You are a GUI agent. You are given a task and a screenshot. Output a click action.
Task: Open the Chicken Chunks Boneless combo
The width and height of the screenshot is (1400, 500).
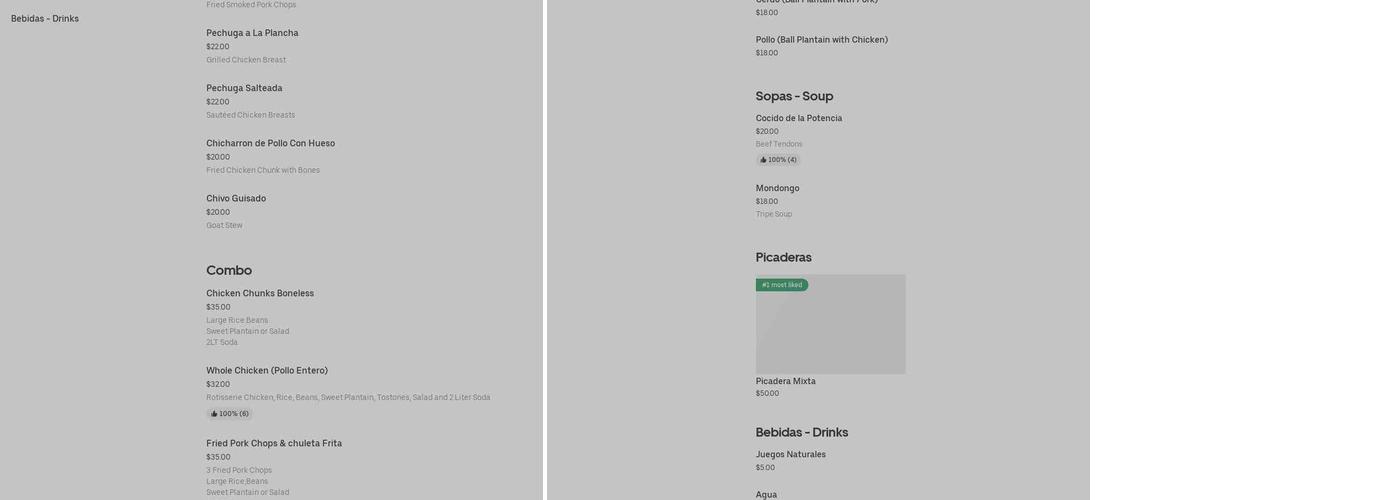coord(260,293)
